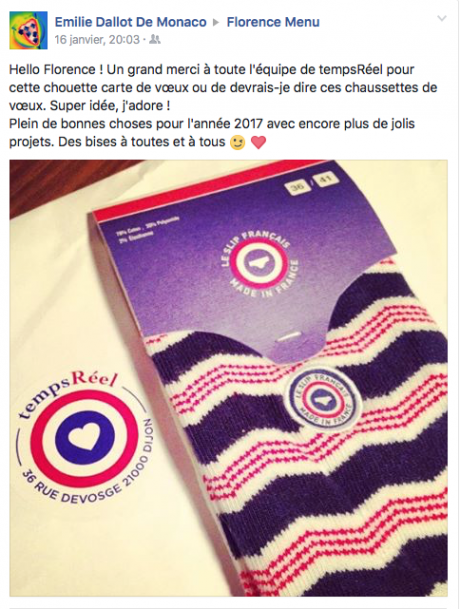Screen dimensions: 460x609
Task: Click the Le Slip Français badge on the purple packaging
Action: (260, 265)
